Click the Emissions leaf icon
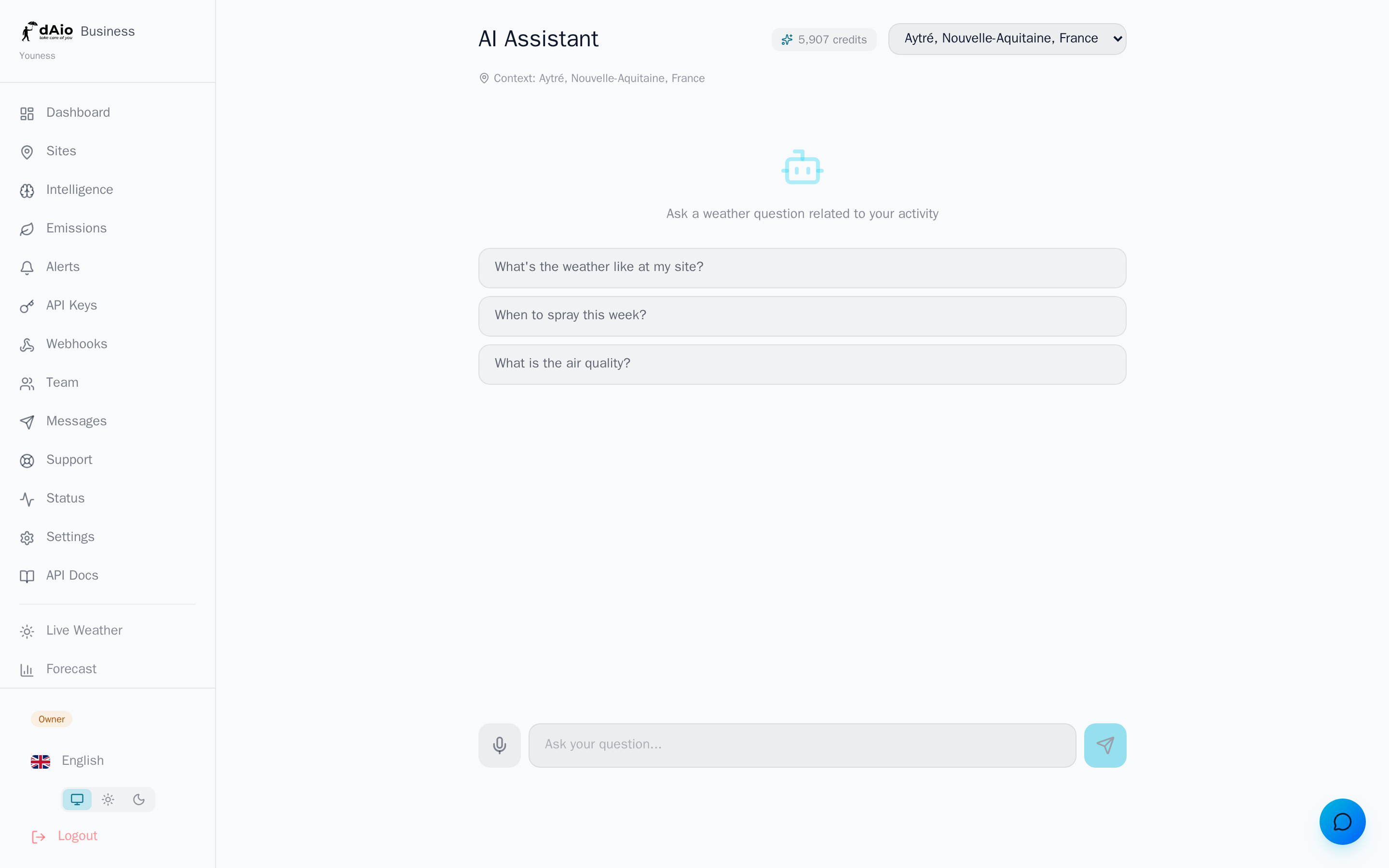The image size is (1389, 868). [x=27, y=229]
